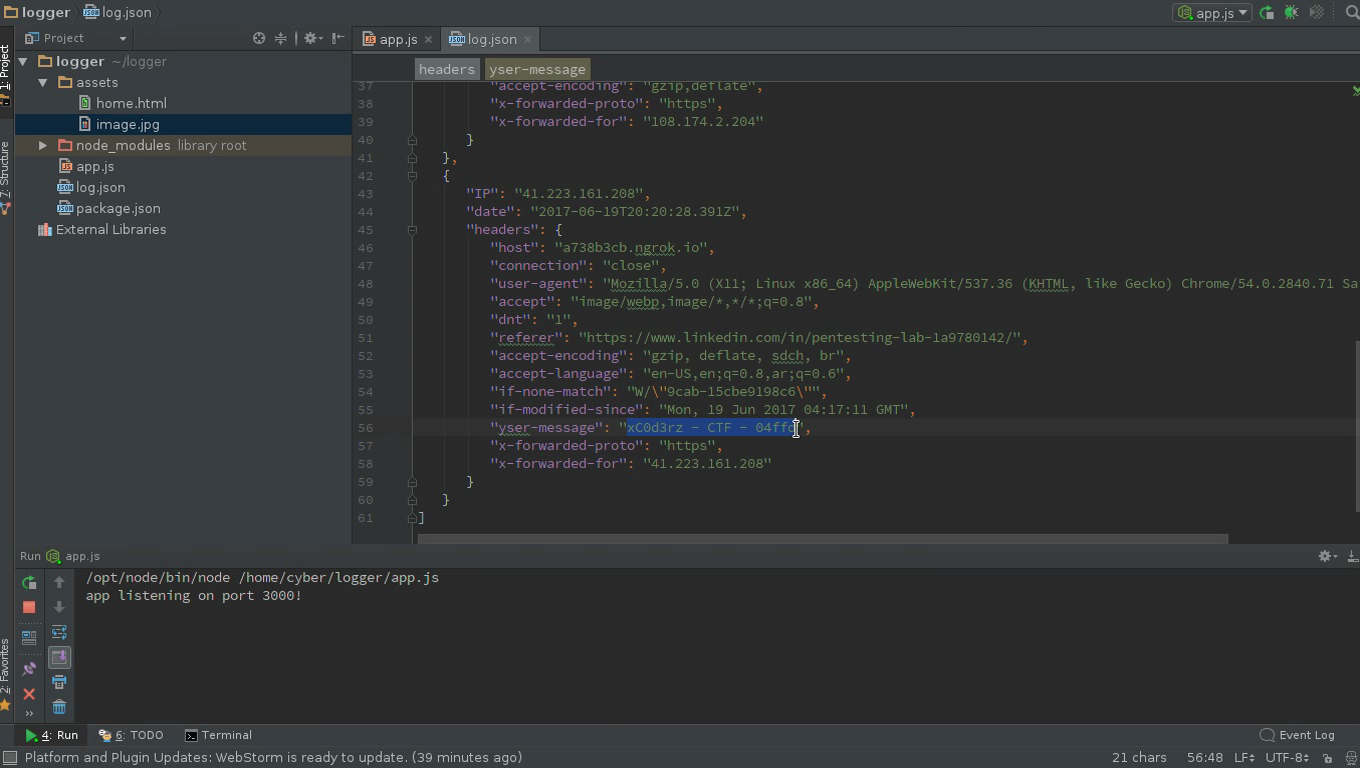Open app.js run configuration dropdown
Screen dimensions: 1360x768
(x=1212, y=13)
